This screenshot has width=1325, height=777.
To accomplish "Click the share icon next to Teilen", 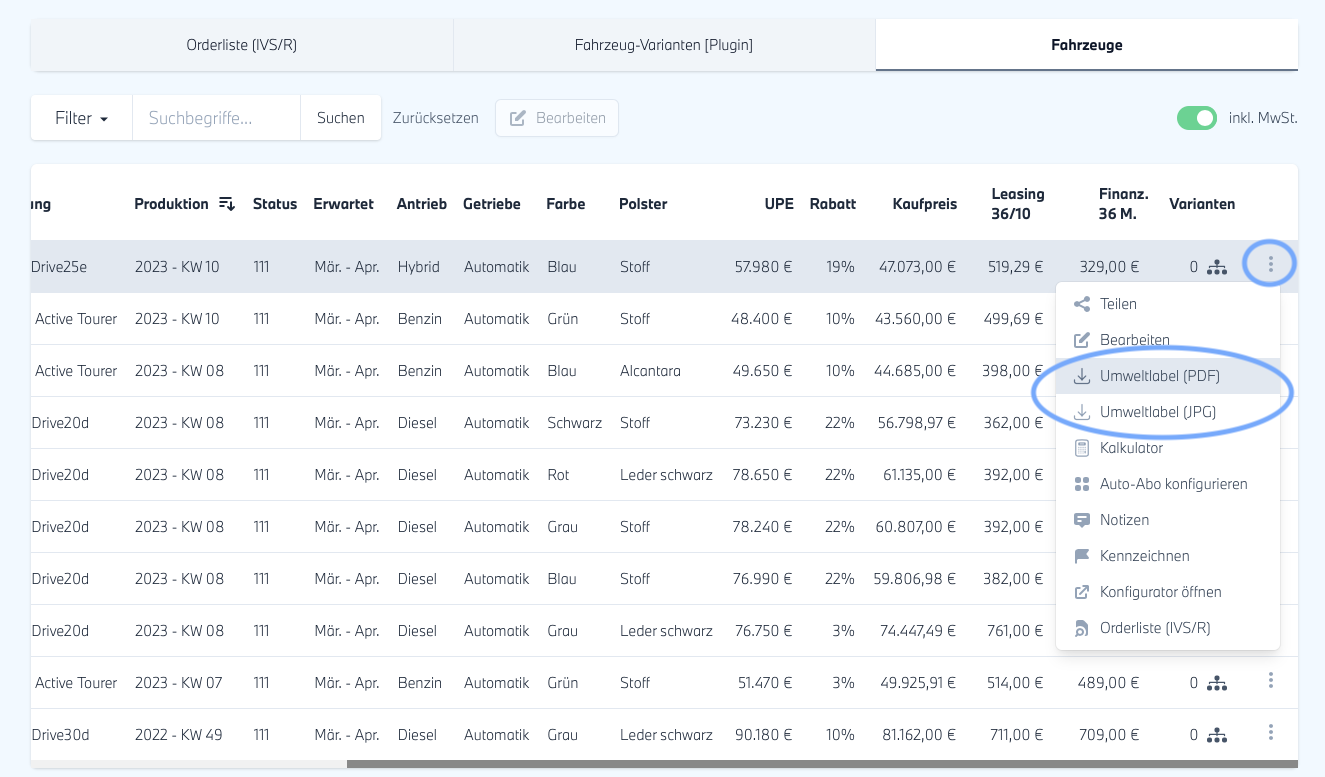I will point(1081,304).
